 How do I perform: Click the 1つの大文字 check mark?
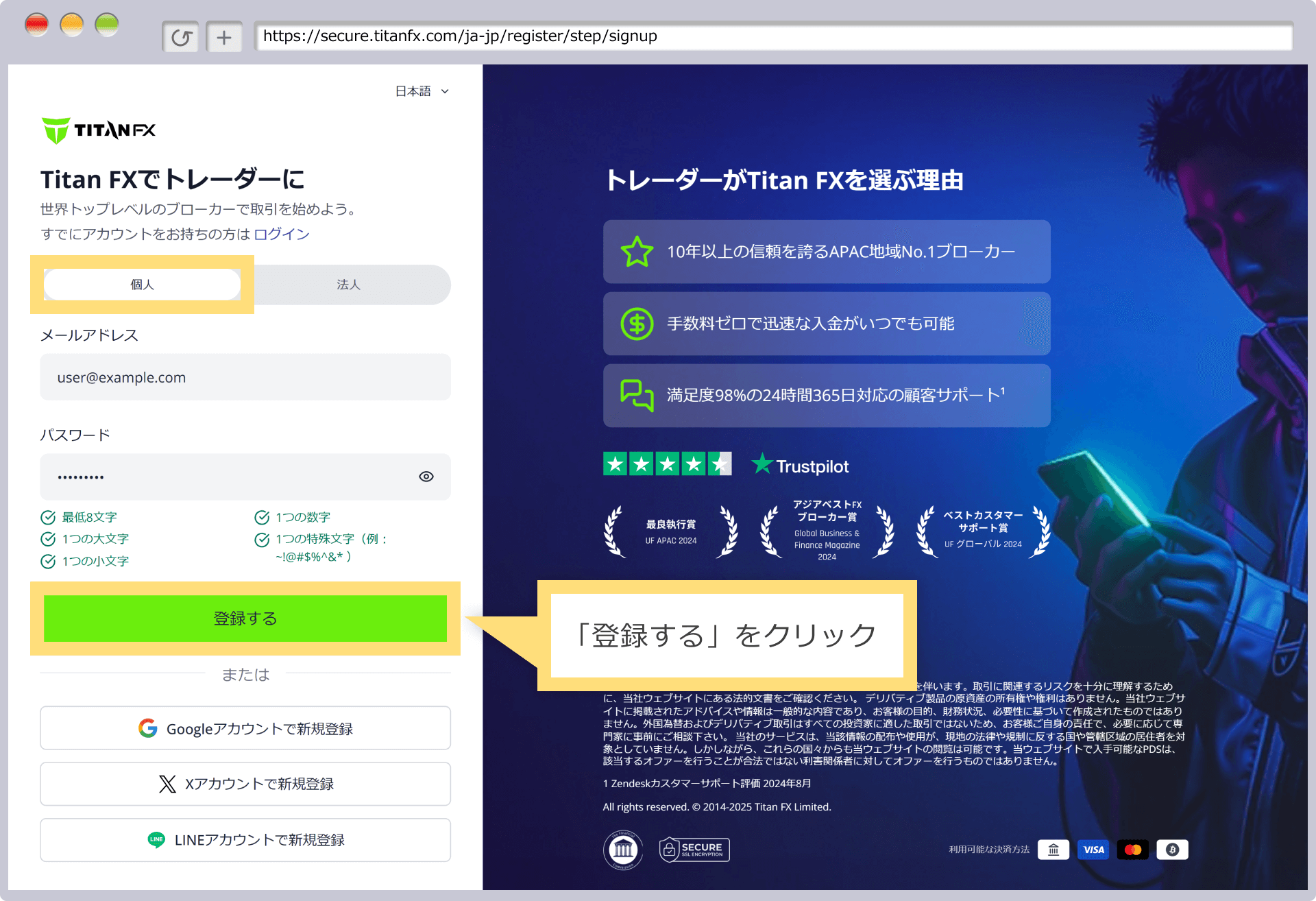pyautogui.click(x=48, y=539)
